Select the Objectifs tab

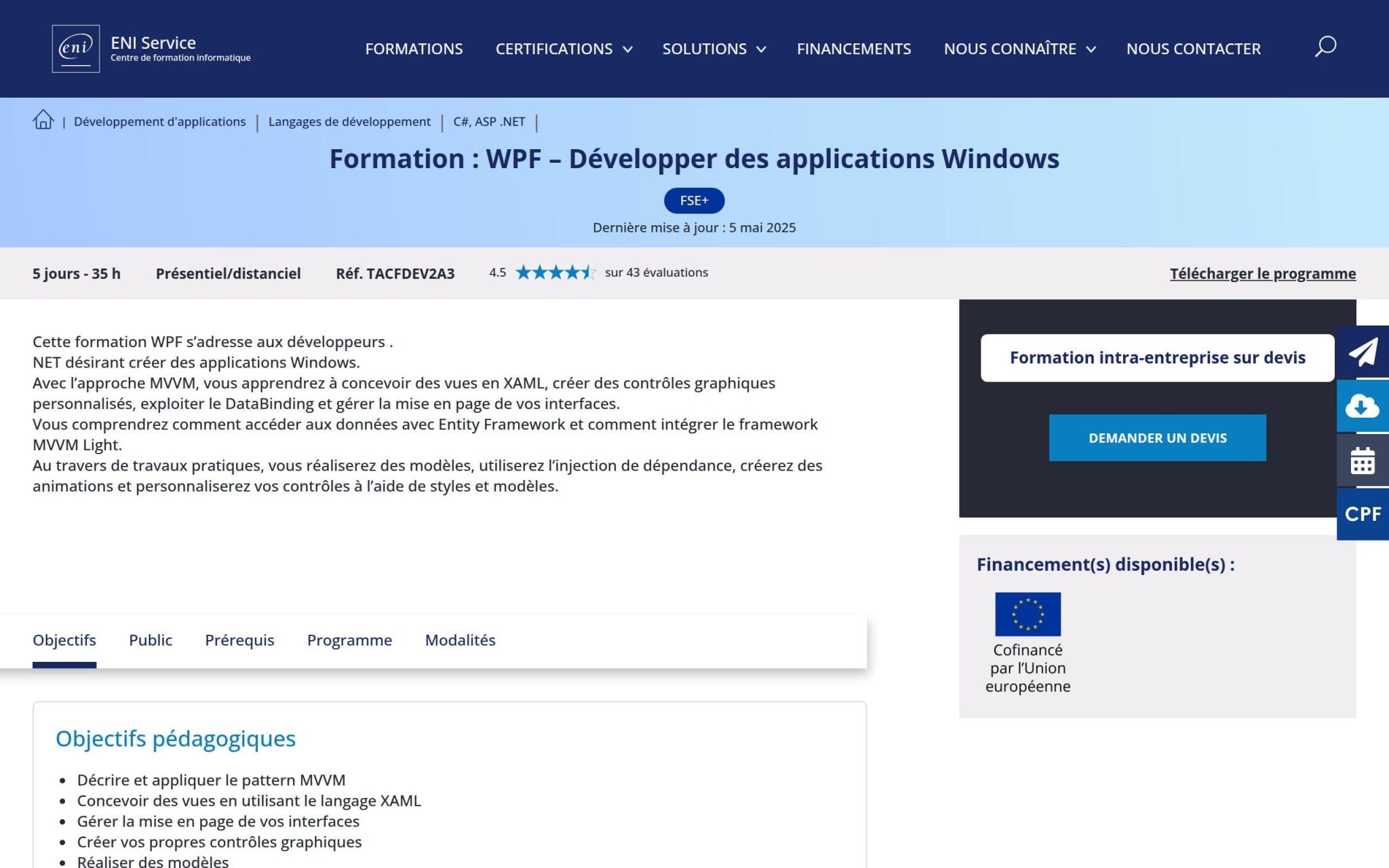(64, 640)
